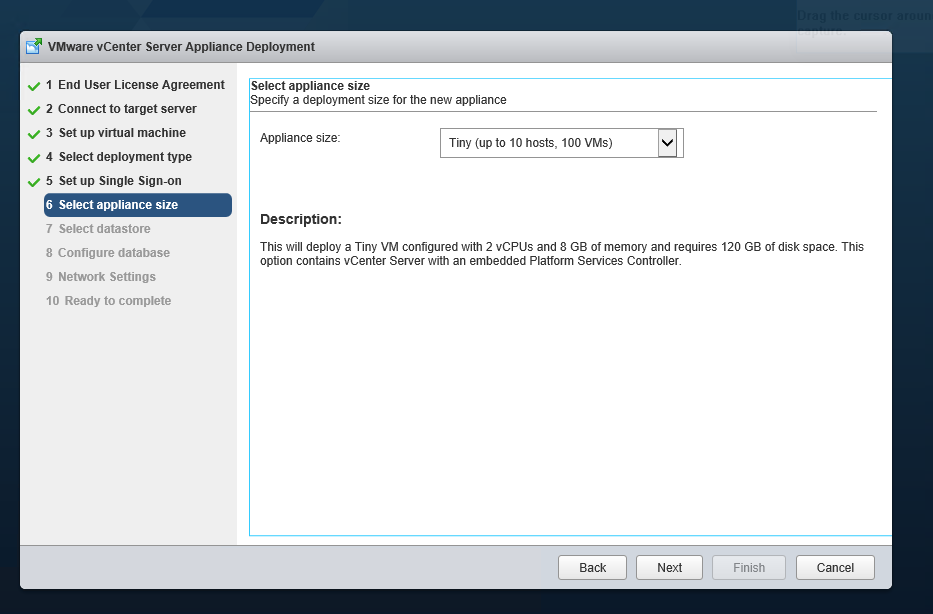Jump to step 4 Select deployment type
The height and width of the screenshot is (614, 933).
click(118, 156)
